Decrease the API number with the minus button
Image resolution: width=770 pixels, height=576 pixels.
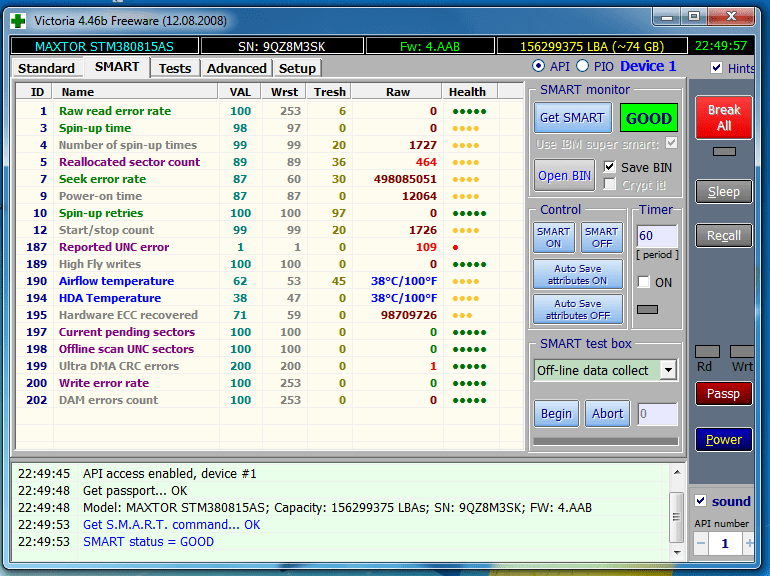pyautogui.click(x=701, y=543)
